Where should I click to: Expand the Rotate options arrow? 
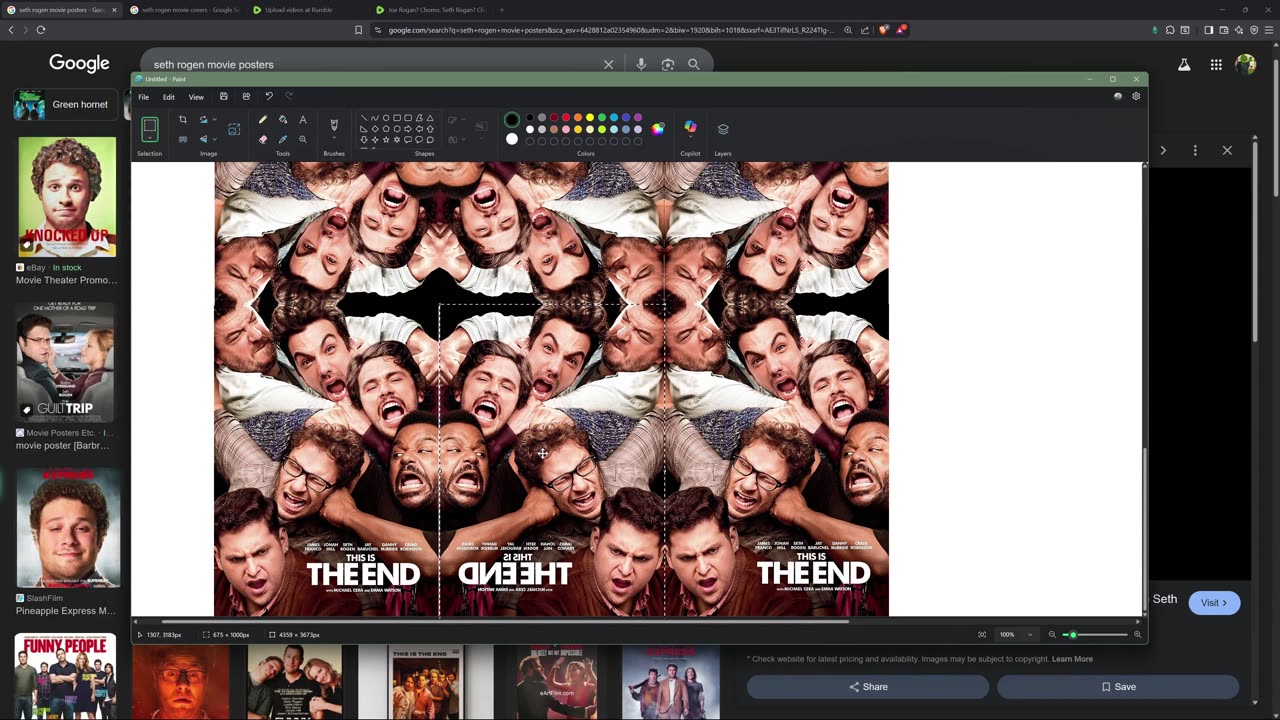coord(213,120)
